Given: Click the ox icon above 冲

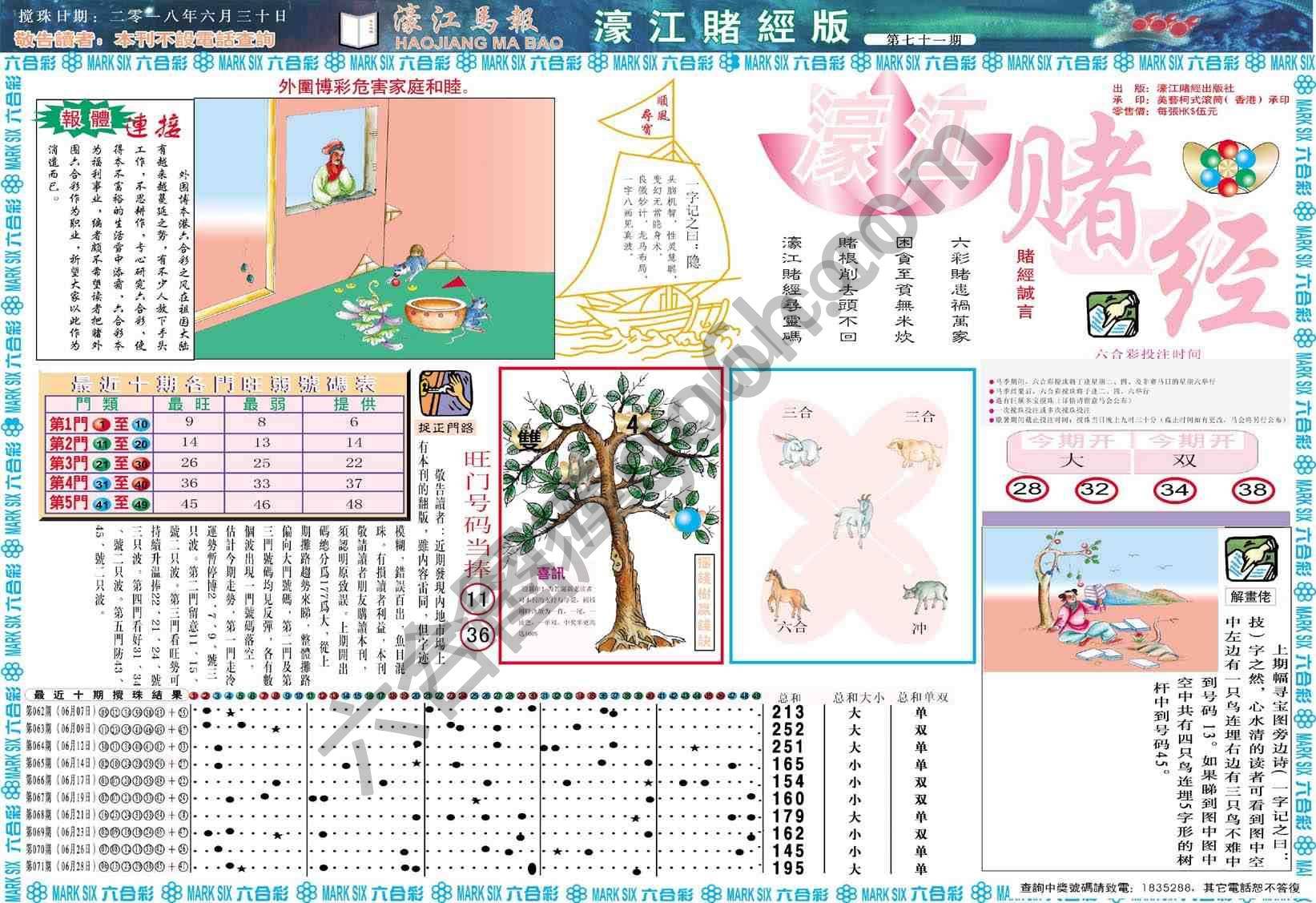Looking at the screenshot, I should (922, 599).
